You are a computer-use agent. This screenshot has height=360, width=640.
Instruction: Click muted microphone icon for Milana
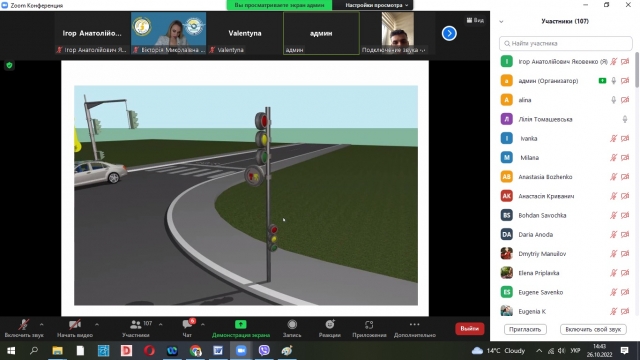(x=613, y=158)
